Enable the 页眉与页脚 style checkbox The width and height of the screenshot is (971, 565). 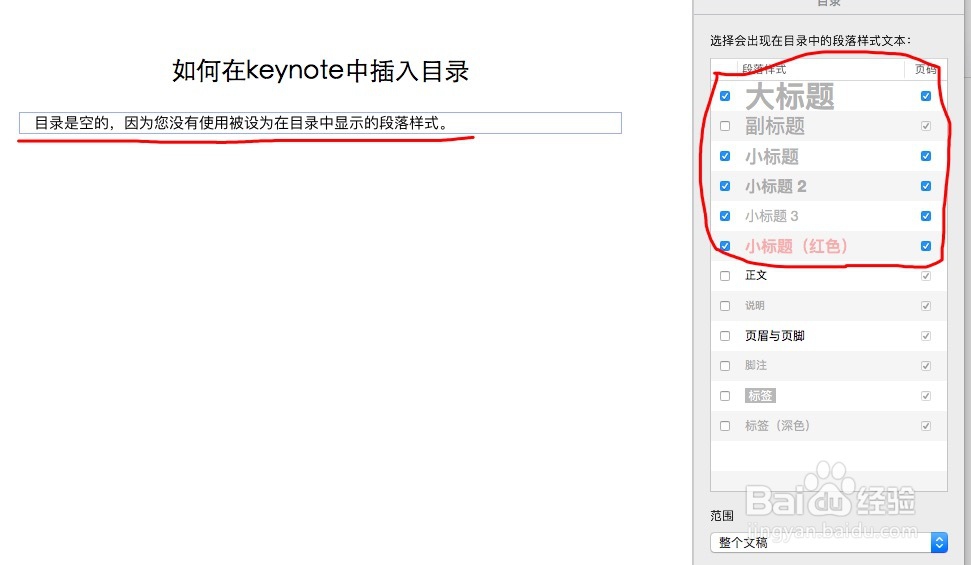pos(725,336)
